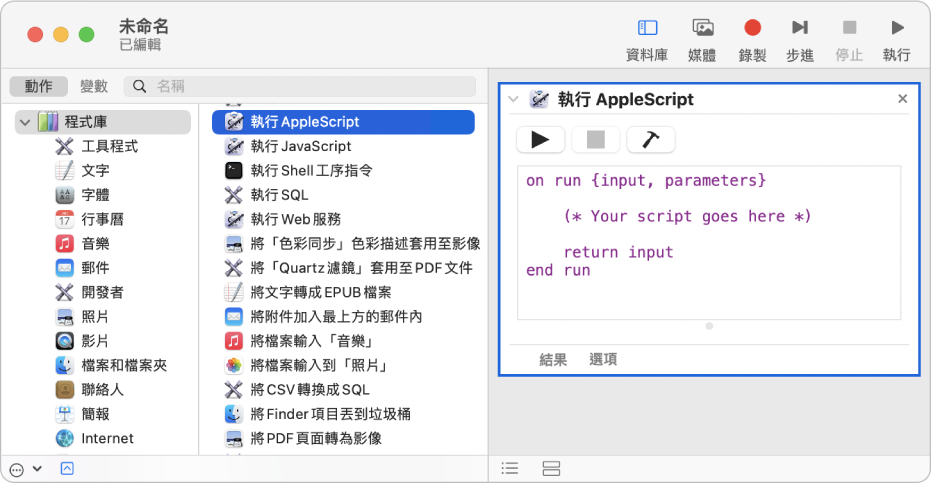The image size is (931, 484).
Task: Run the AppleScript with play button
Action: click(x=541, y=140)
